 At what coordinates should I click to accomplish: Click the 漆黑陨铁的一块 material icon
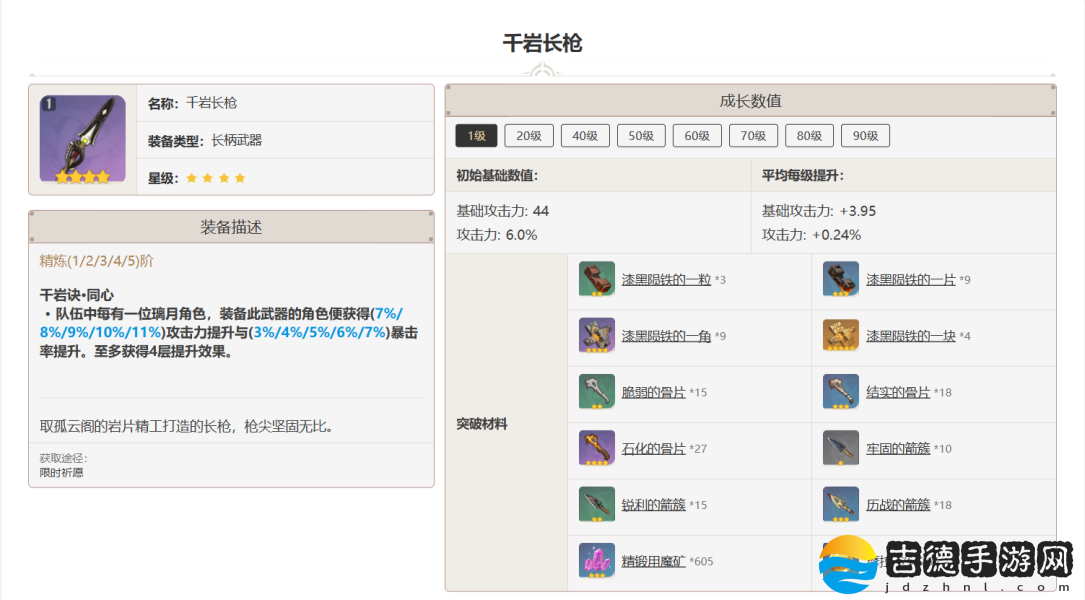click(841, 336)
